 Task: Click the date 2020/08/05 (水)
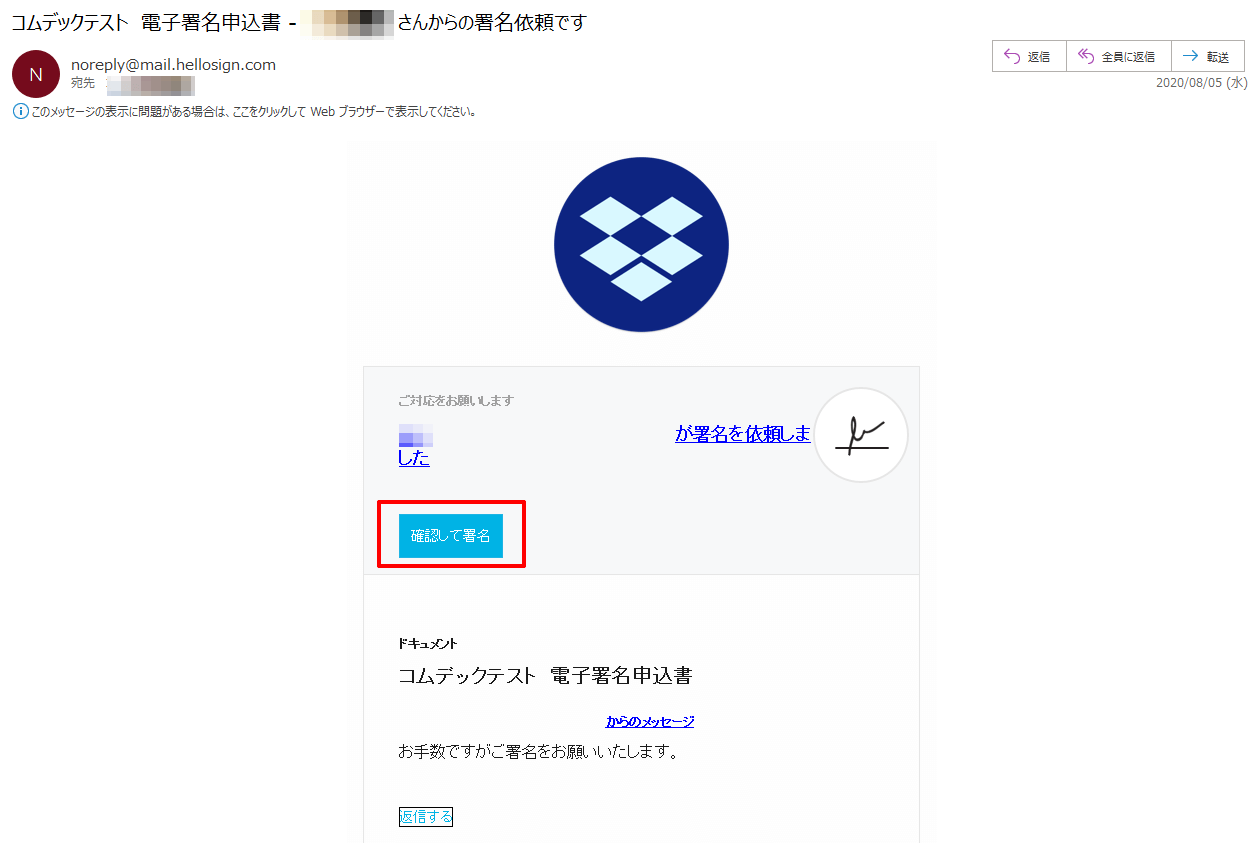[x=1200, y=83]
